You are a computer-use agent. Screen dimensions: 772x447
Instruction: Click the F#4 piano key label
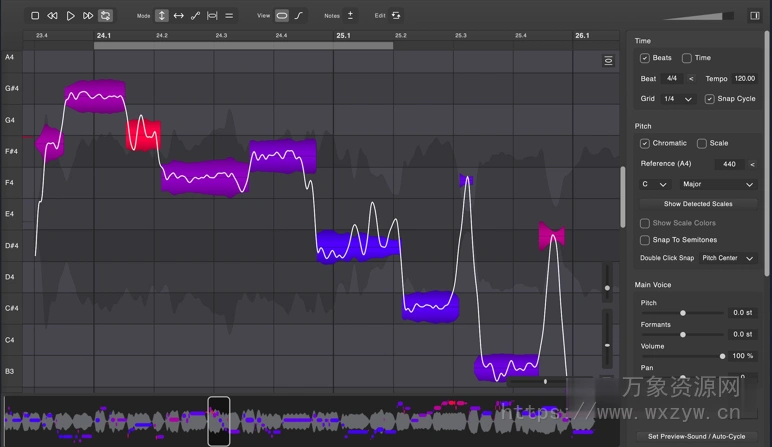[11, 151]
